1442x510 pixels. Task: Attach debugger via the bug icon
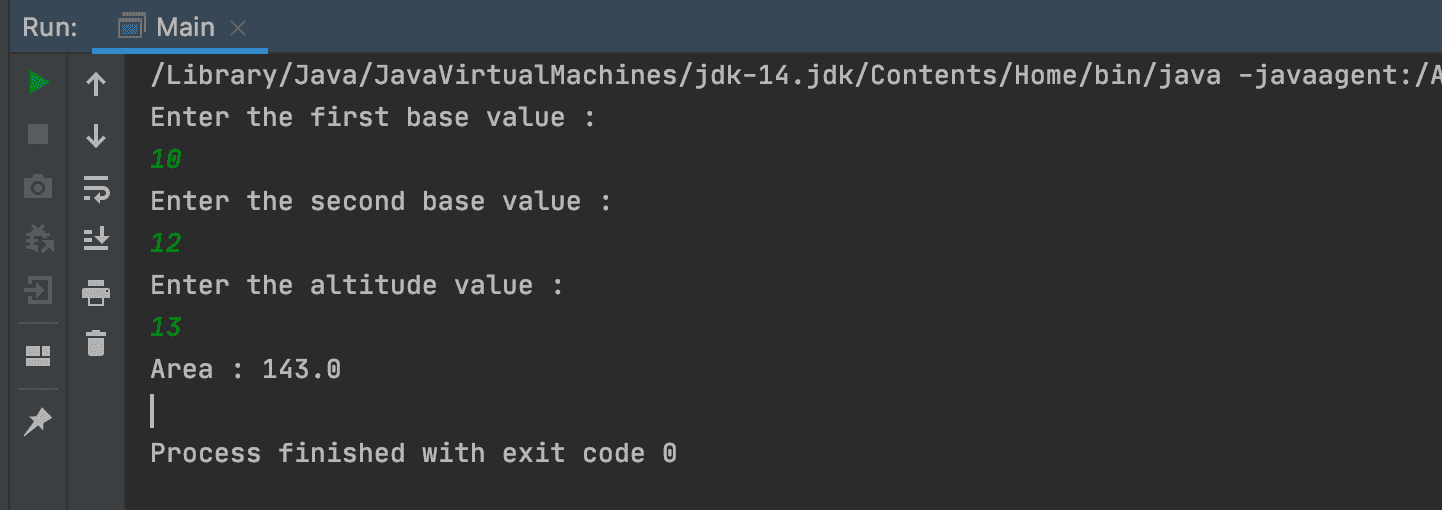click(38, 238)
